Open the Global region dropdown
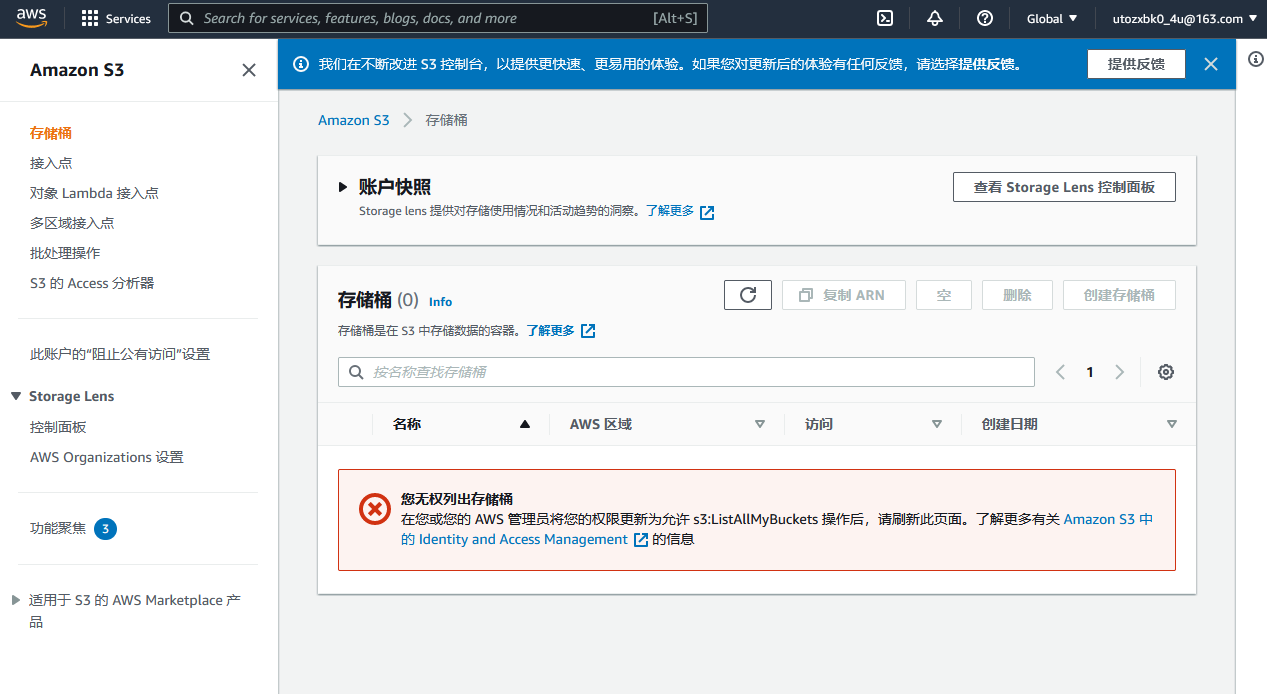This screenshot has width=1267, height=694. (x=1052, y=18)
